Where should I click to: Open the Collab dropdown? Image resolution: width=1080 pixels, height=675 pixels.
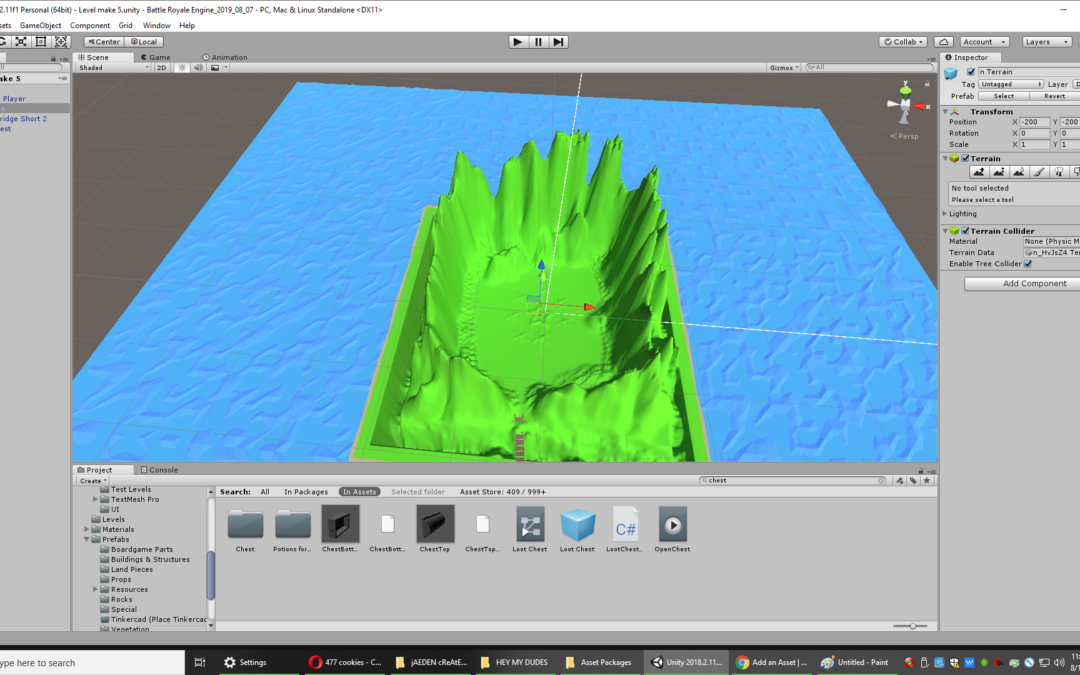pos(903,42)
